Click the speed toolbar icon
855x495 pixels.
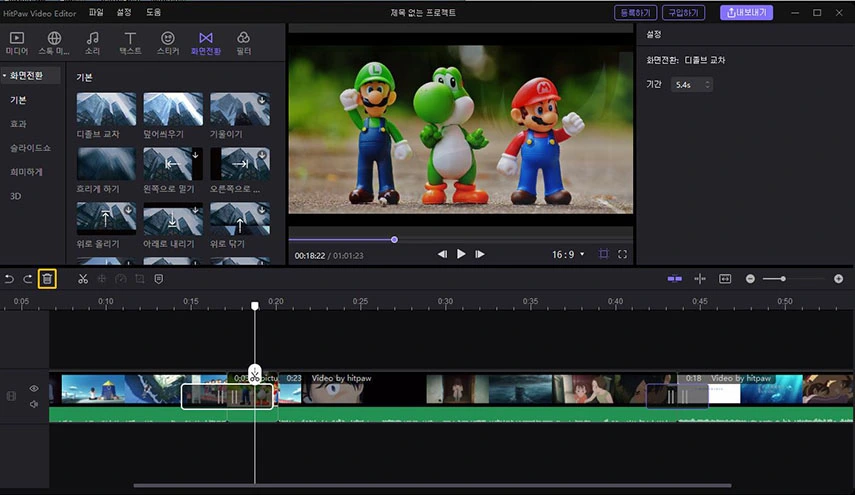coord(121,279)
